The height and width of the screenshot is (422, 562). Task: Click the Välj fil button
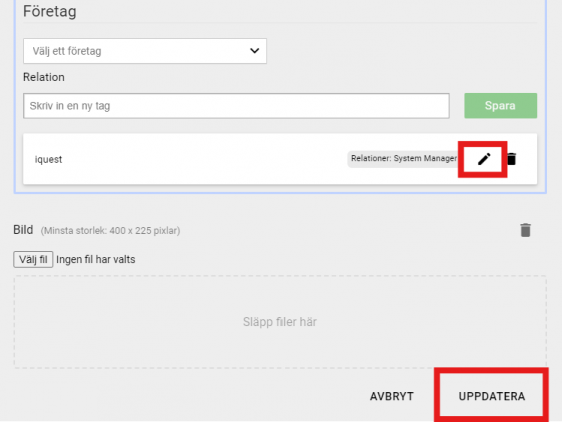[x=33, y=259]
